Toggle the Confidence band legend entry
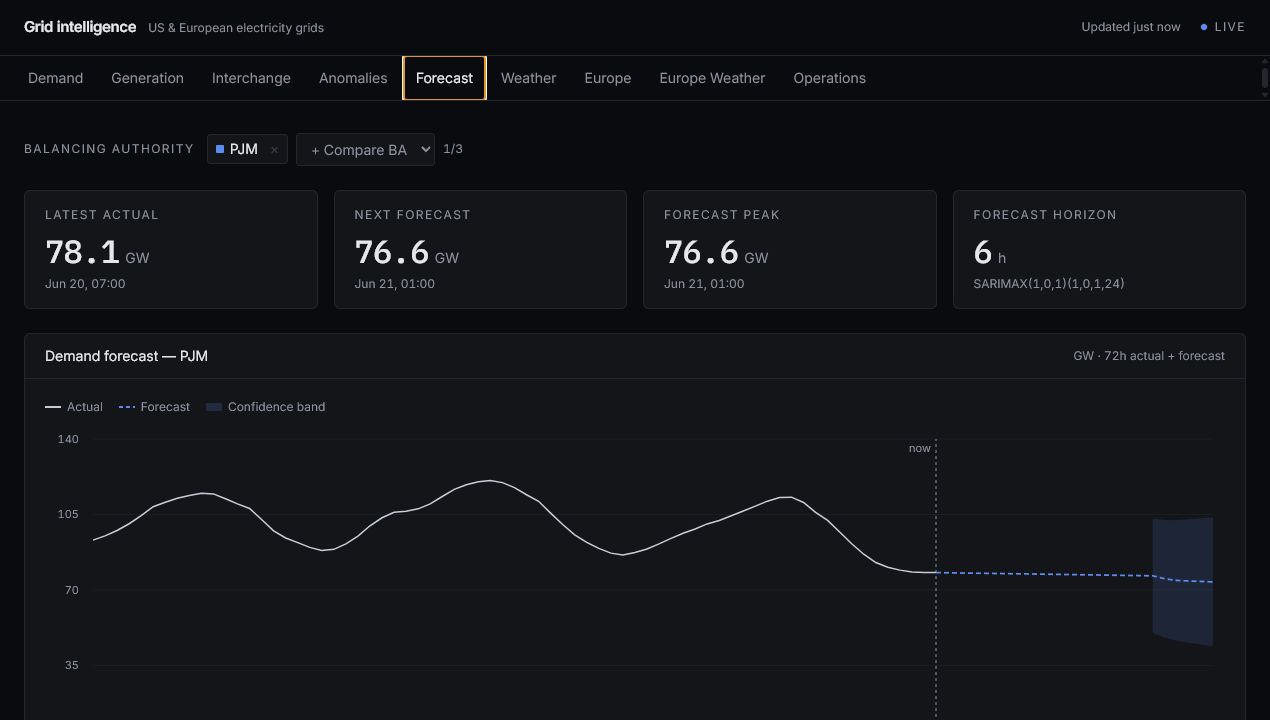The width and height of the screenshot is (1270, 720). (x=265, y=407)
